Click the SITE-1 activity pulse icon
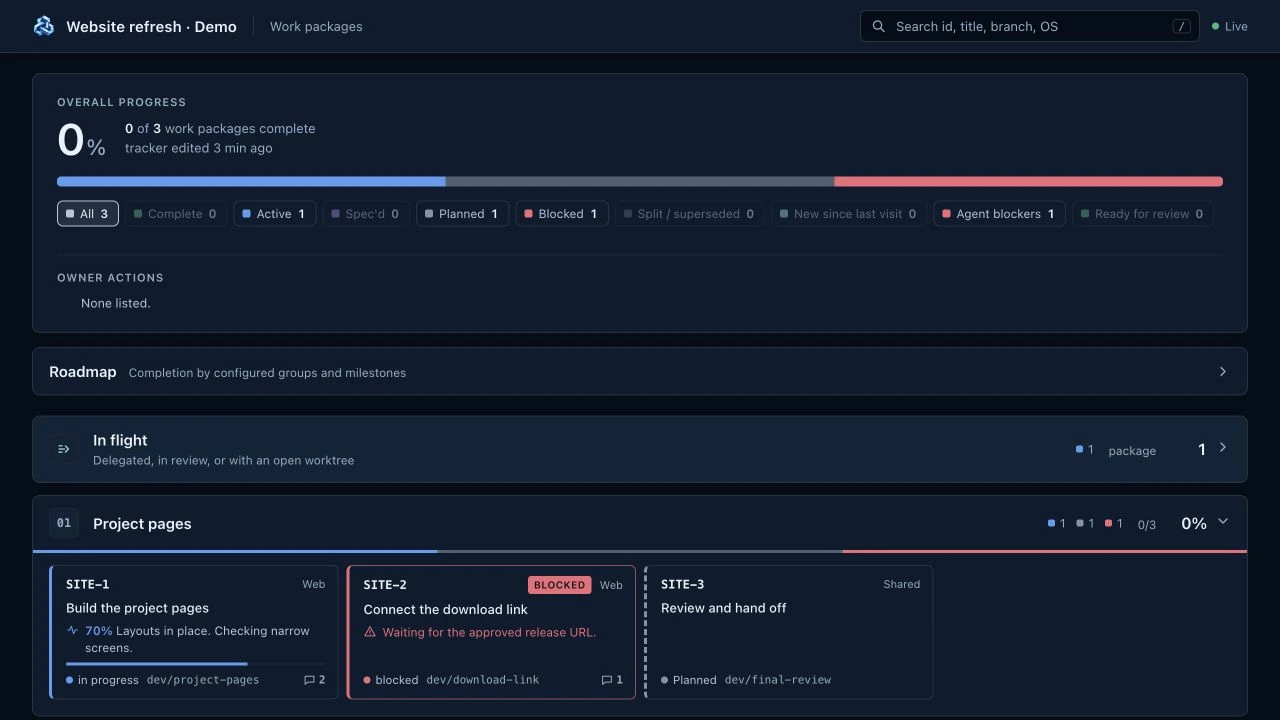The height and width of the screenshot is (720, 1280). [x=72, y=631]
